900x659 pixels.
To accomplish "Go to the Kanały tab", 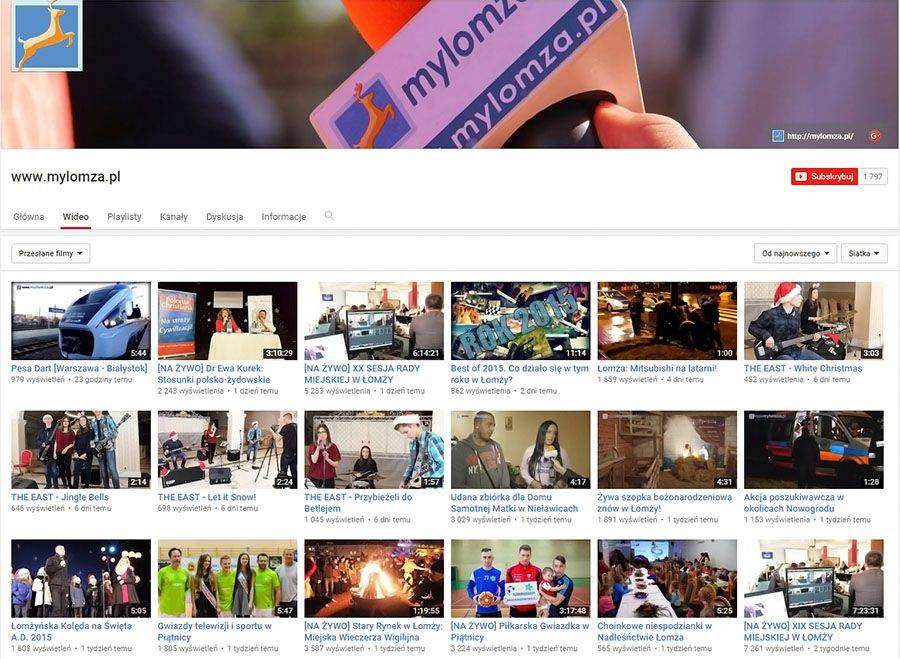I will point(173,216).
